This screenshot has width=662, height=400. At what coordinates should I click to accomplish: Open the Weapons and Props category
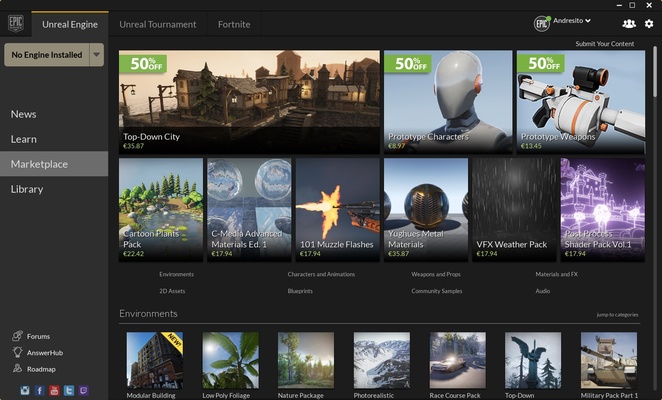point(436,274)
